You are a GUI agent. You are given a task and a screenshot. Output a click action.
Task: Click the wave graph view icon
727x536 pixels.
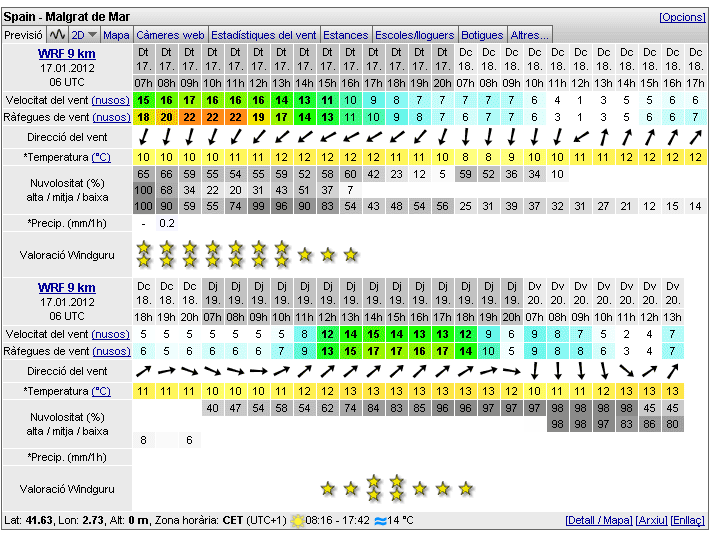56,35
